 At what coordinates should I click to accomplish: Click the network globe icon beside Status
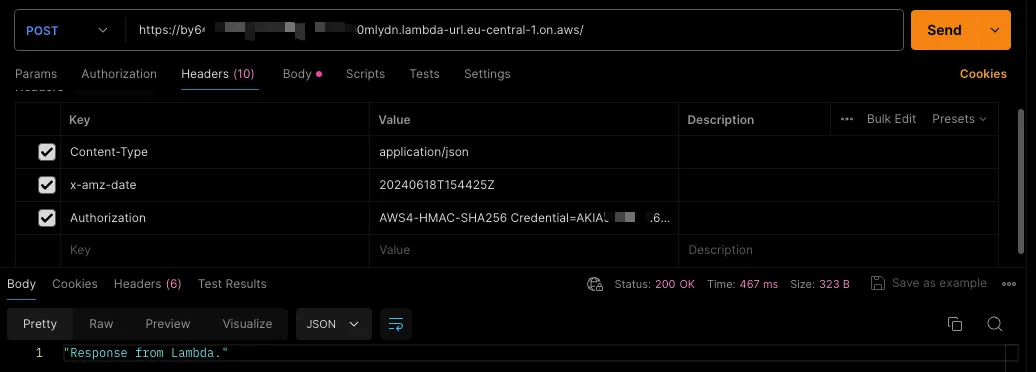(x=595, y=284)
